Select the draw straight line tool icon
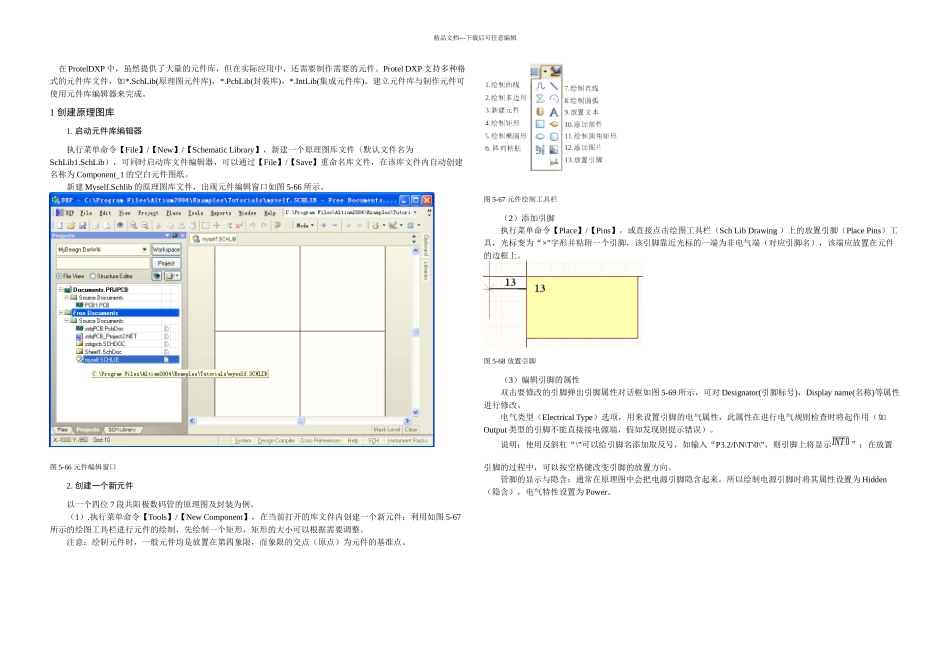This screenshot has width=950, height=672. 554,86
